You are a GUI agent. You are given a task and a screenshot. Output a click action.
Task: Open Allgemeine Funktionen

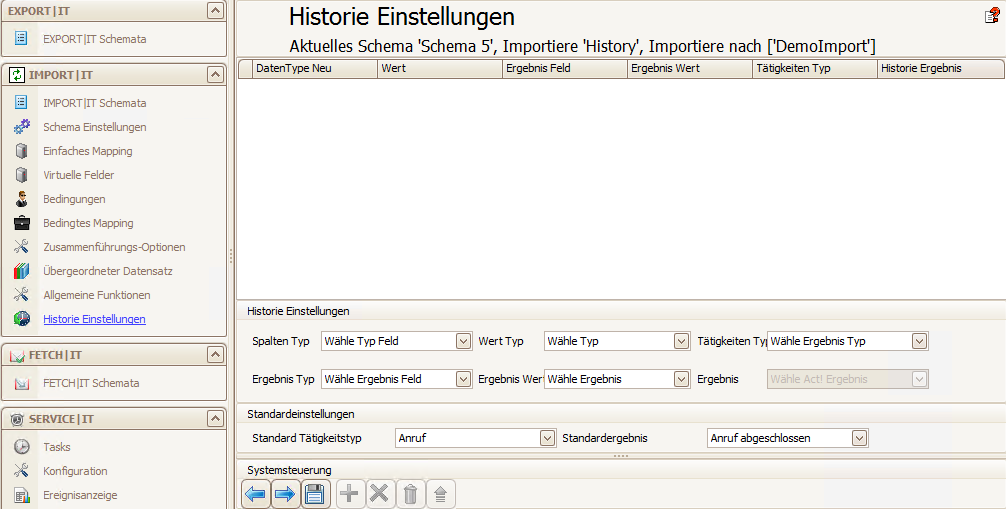(96, 295)
